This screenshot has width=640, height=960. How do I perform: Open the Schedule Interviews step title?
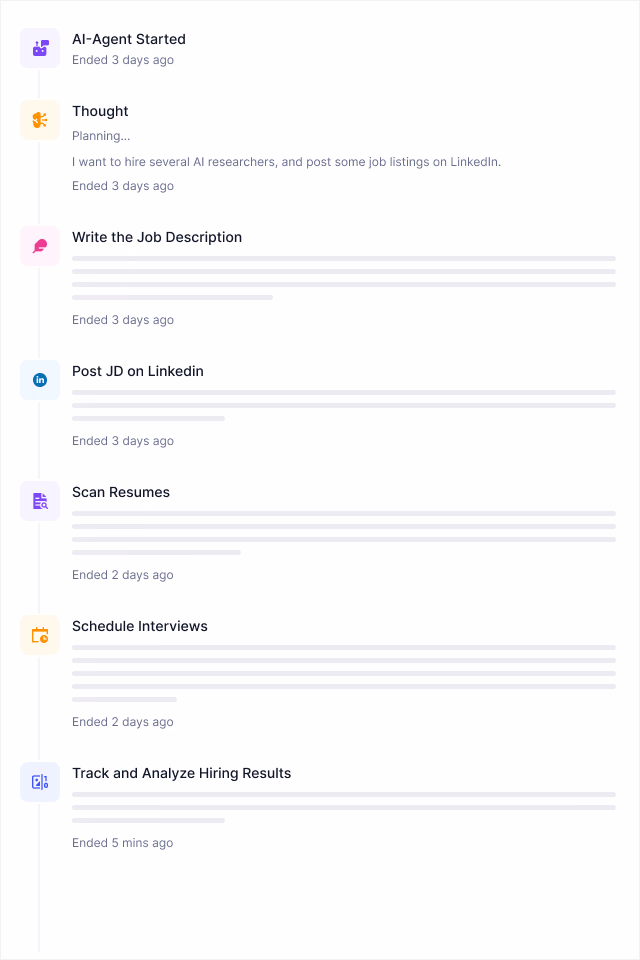pos(140,626)
